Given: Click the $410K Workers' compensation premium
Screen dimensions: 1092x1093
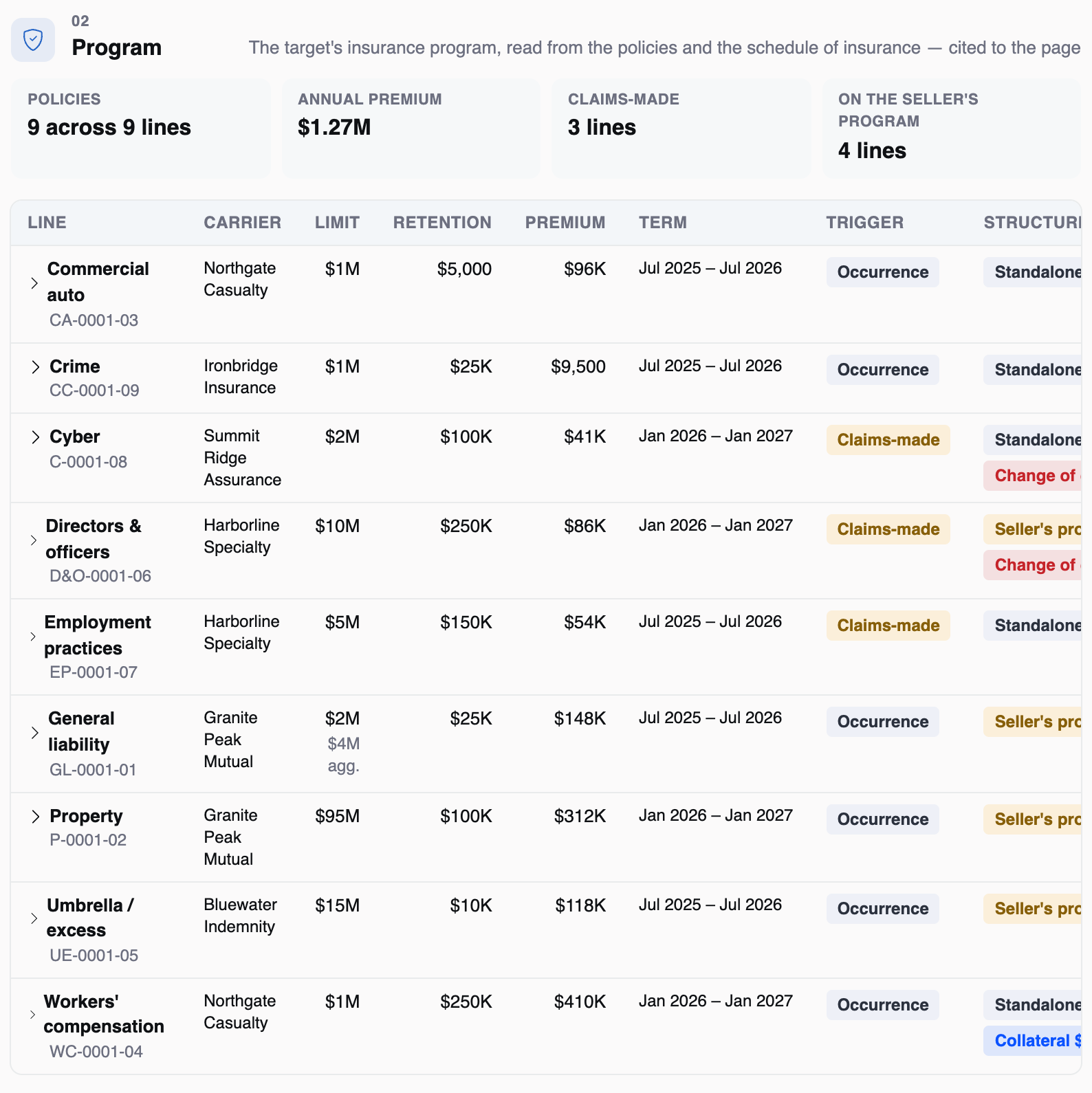Looking at the screenshot, I should [x=580, y=1002].
